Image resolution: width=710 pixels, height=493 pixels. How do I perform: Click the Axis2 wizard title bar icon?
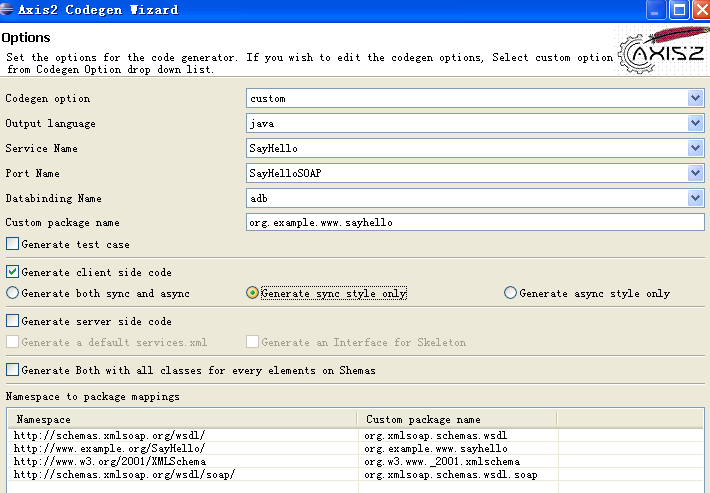pos(8,10)
